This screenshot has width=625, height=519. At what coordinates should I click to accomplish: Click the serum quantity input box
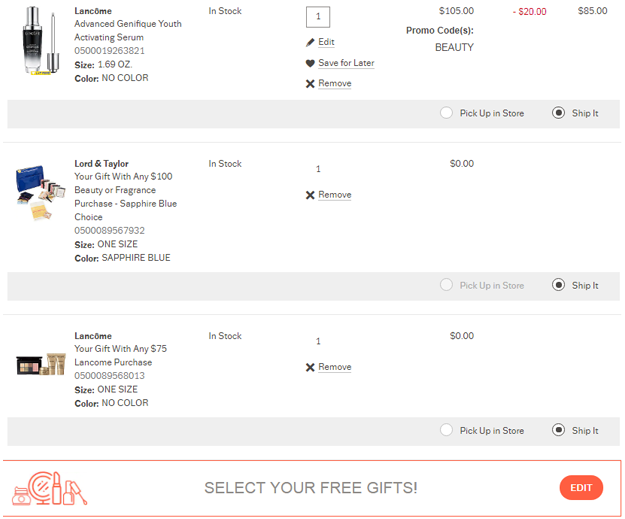pos(318,17)
